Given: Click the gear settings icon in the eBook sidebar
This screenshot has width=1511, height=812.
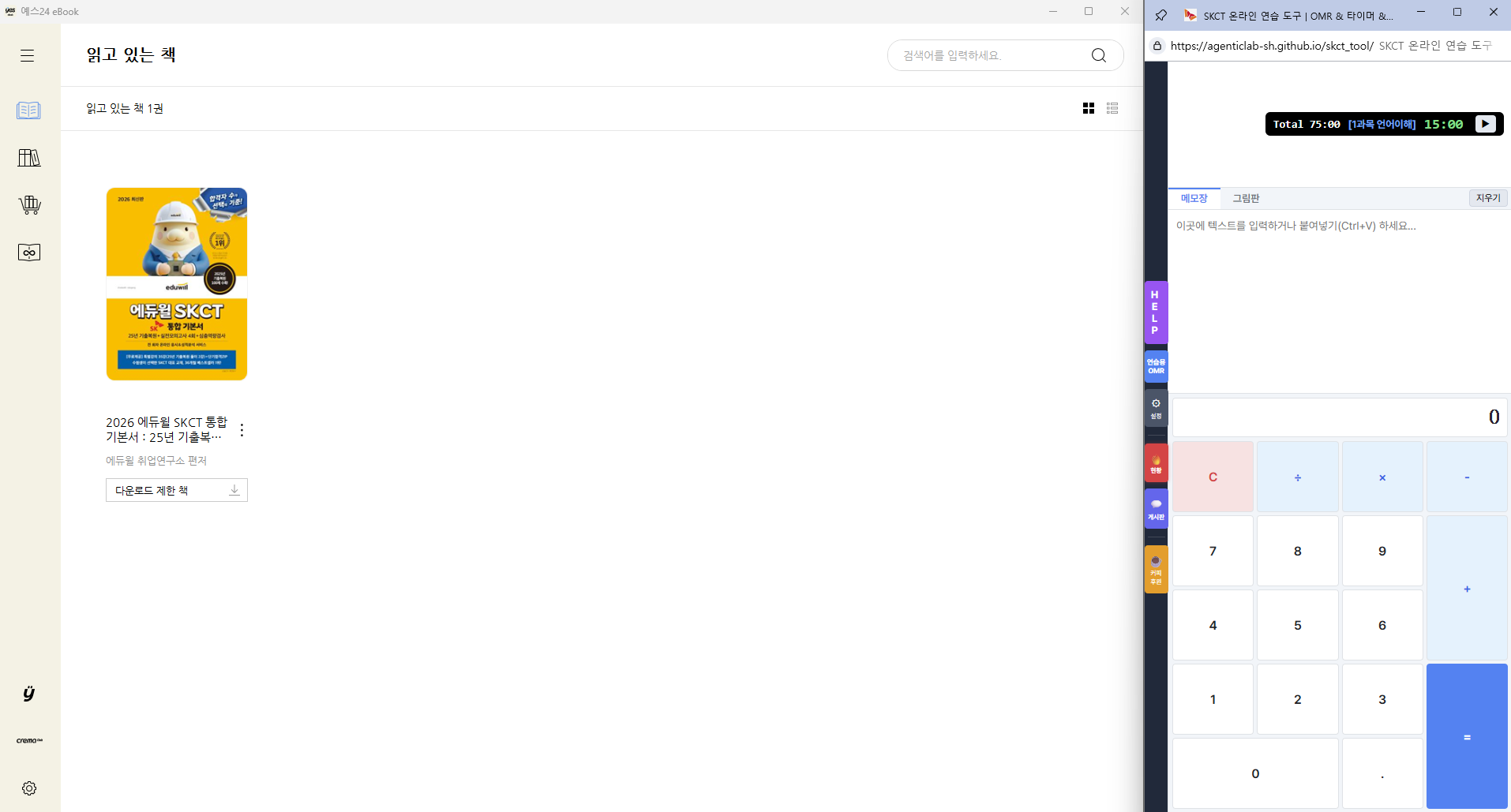Looking at the screenshot, I should (x=29, y=788).
